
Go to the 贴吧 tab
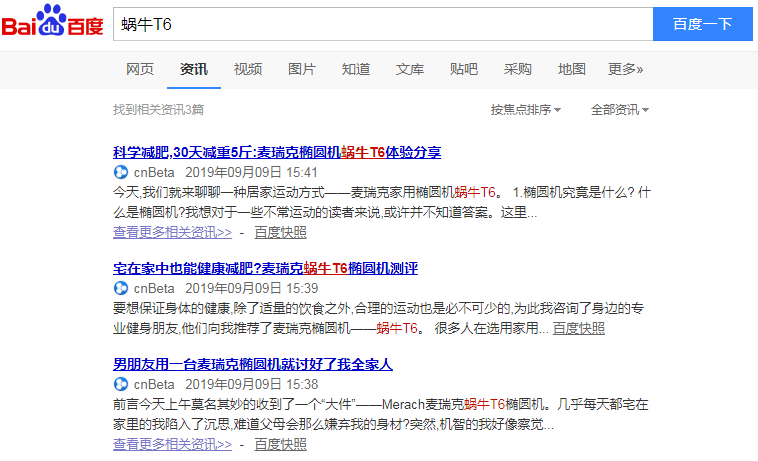coord(464,69)
